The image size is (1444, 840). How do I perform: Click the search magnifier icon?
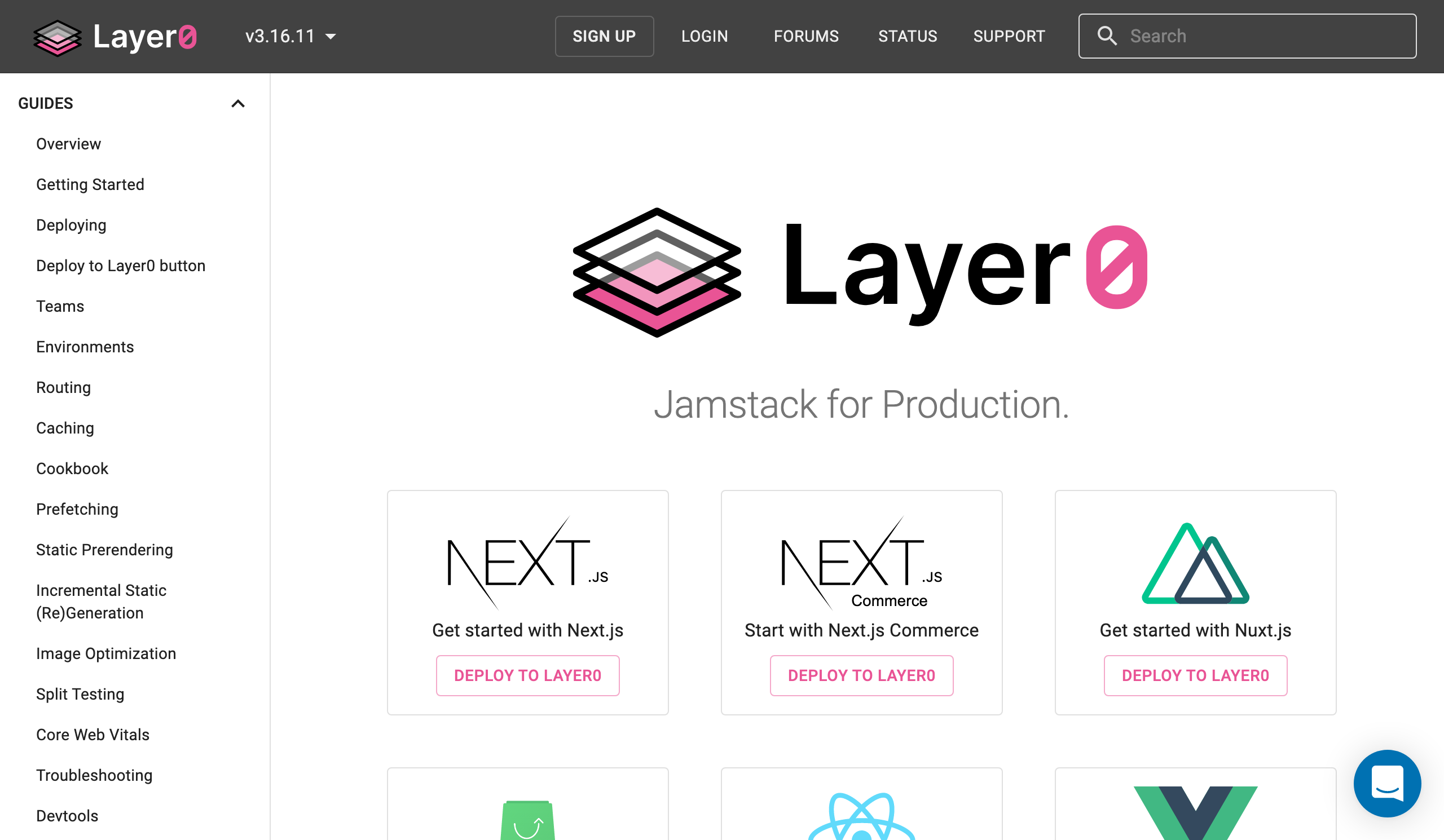1107,36
